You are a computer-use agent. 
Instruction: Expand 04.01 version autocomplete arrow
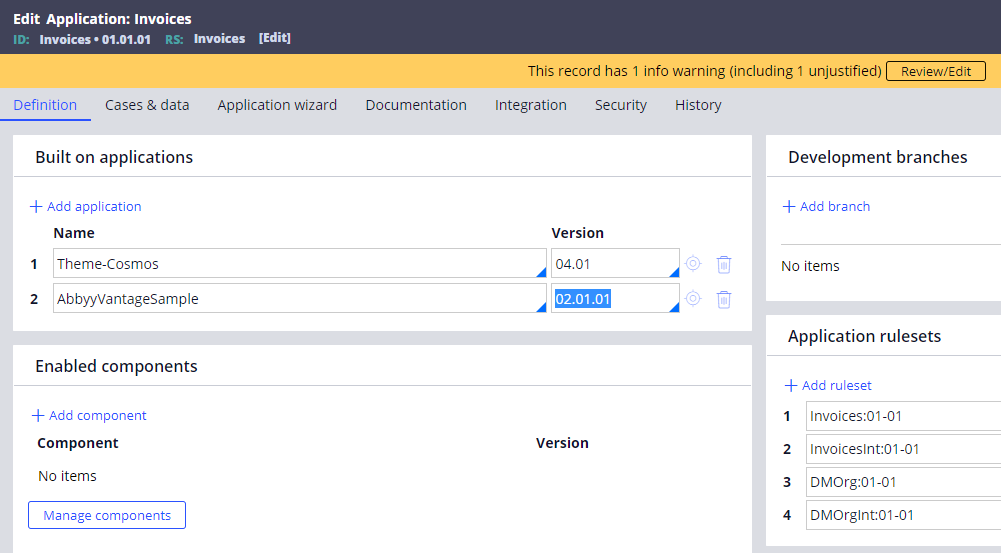674,272
